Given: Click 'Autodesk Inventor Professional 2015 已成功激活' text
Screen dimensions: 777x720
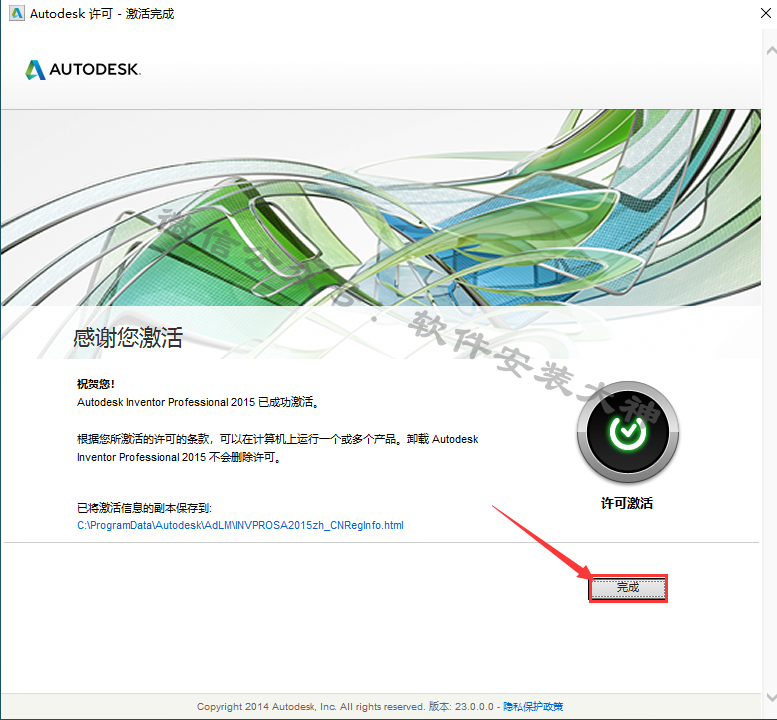Looking at the screenshot, I should click(x=198, y=402).
